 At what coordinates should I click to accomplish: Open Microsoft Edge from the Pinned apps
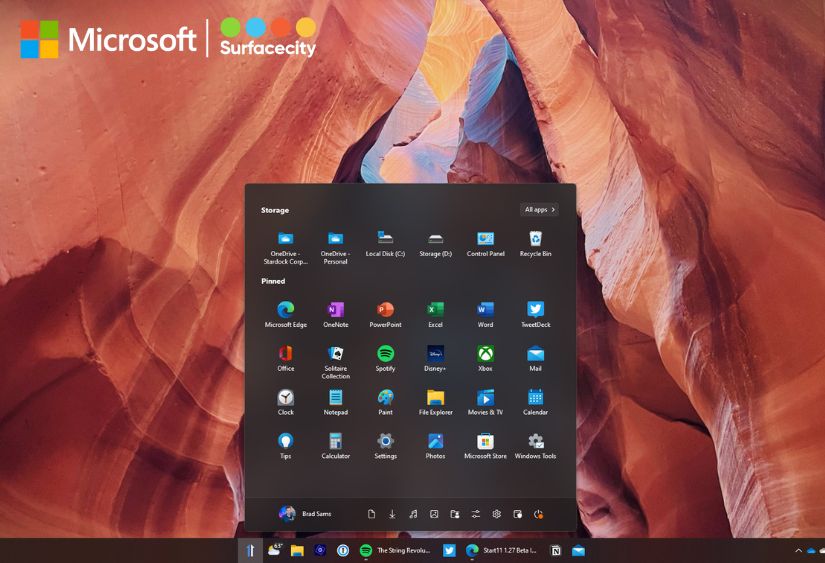(x=286, y=310)
